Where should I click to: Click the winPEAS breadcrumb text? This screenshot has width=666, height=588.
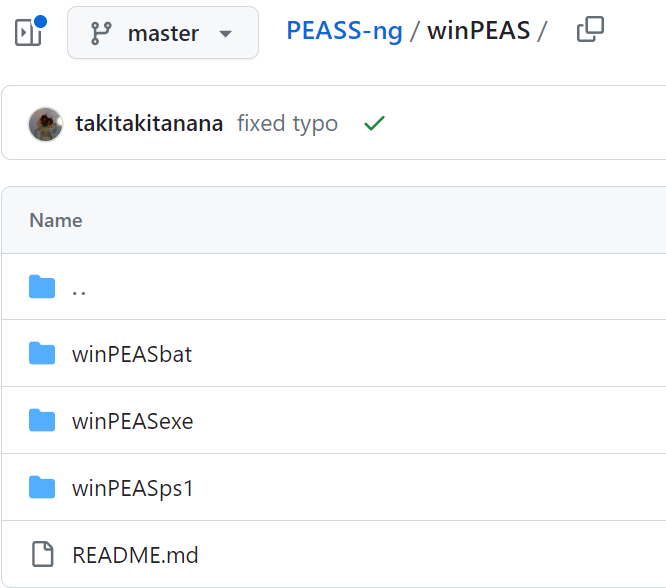[478, 31]
